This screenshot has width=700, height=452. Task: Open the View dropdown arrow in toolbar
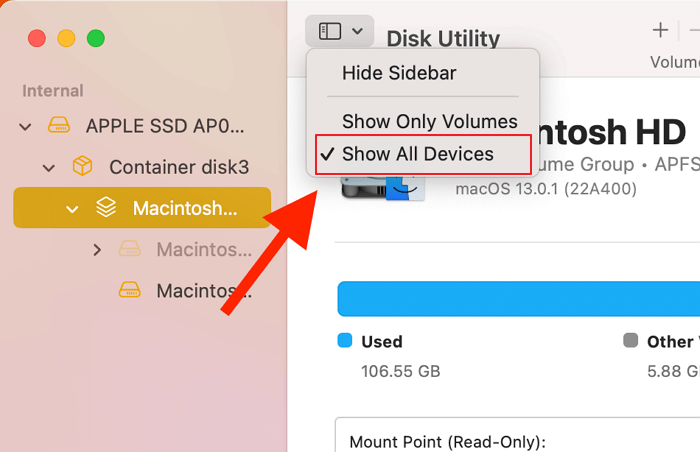358,31
